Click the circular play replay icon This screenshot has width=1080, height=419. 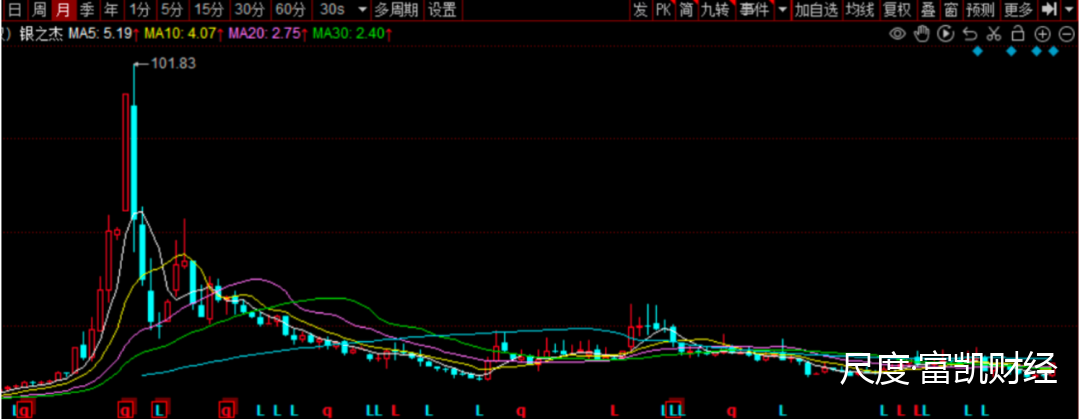pyautogui.click(x=945, y=34)
